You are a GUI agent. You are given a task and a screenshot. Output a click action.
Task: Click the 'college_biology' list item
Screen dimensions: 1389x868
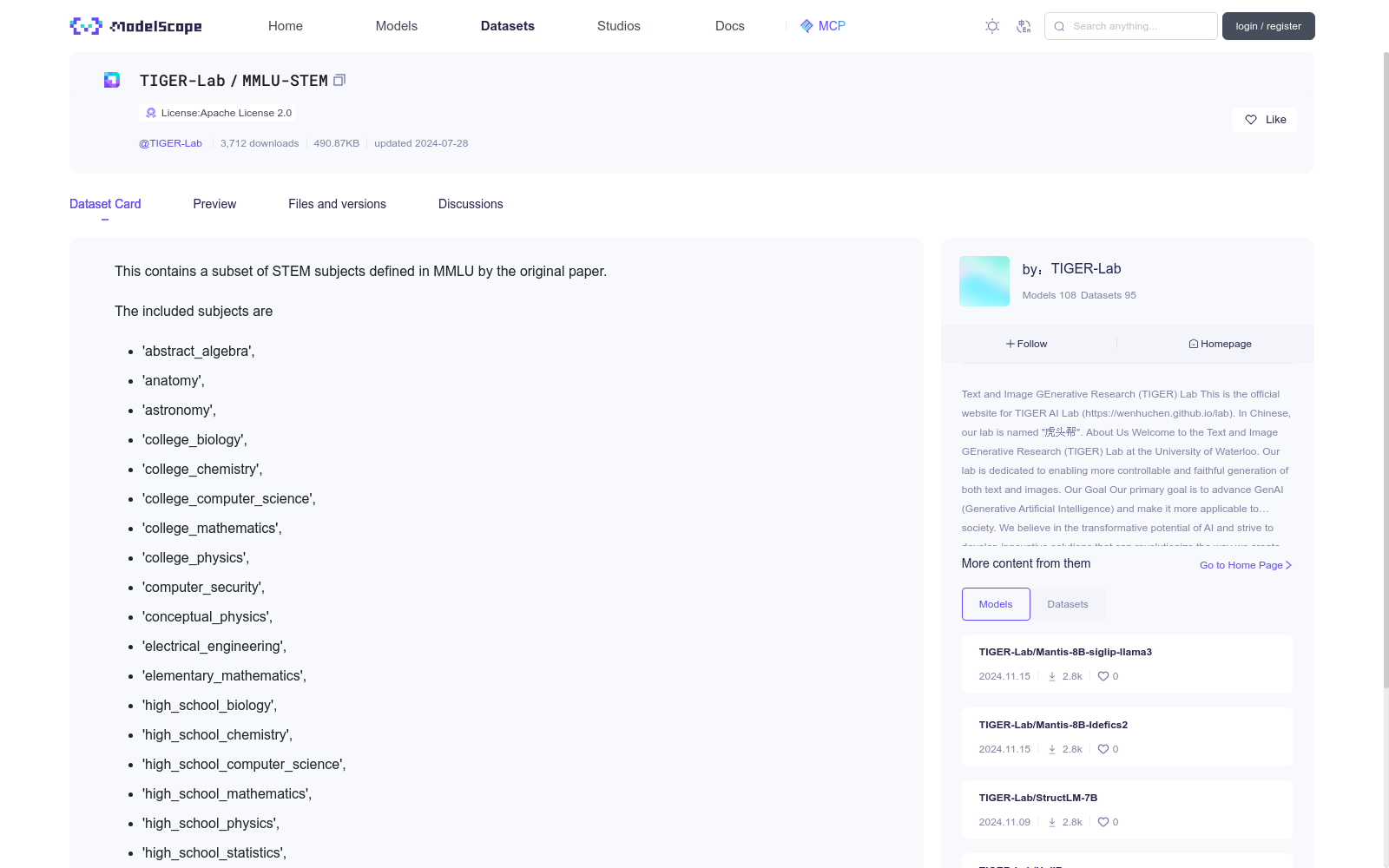195,440
